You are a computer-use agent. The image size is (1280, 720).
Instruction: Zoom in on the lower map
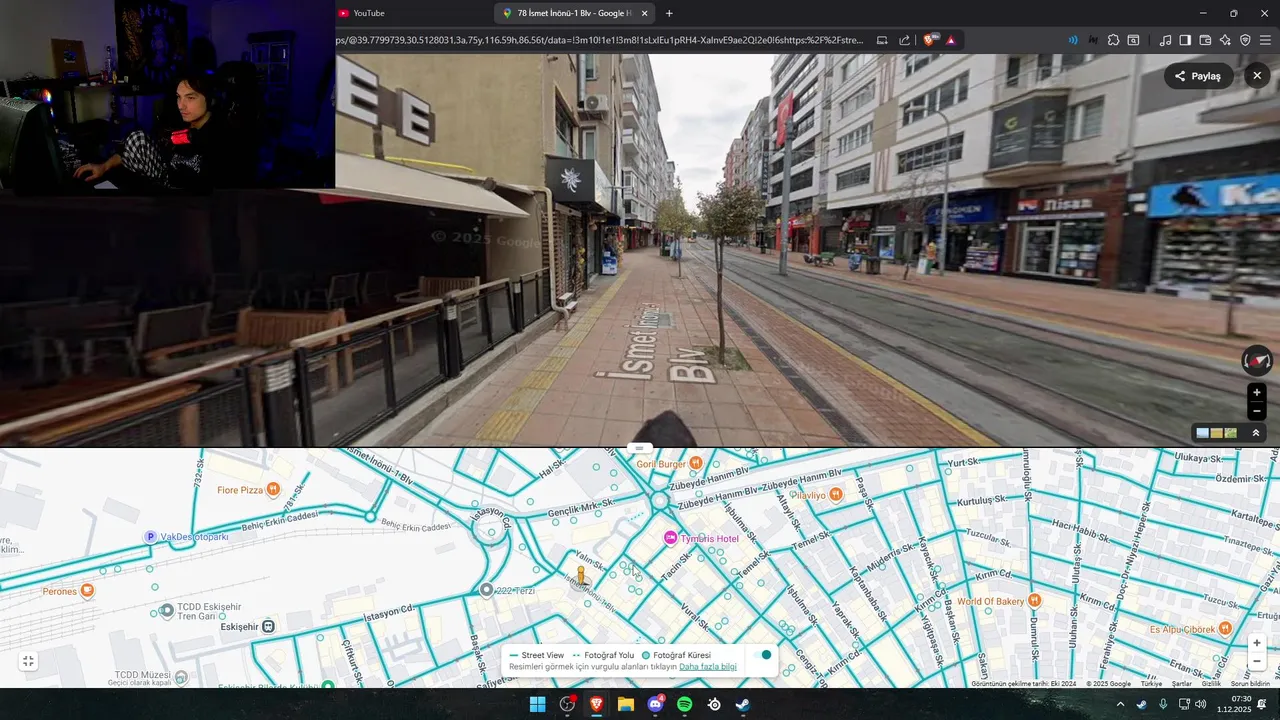pyautogui.click(x=1257, y=642)
